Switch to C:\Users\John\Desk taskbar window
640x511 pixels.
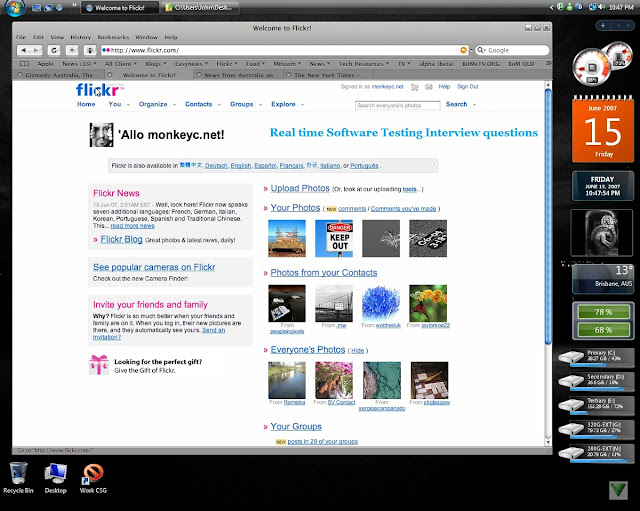[200, 7]
